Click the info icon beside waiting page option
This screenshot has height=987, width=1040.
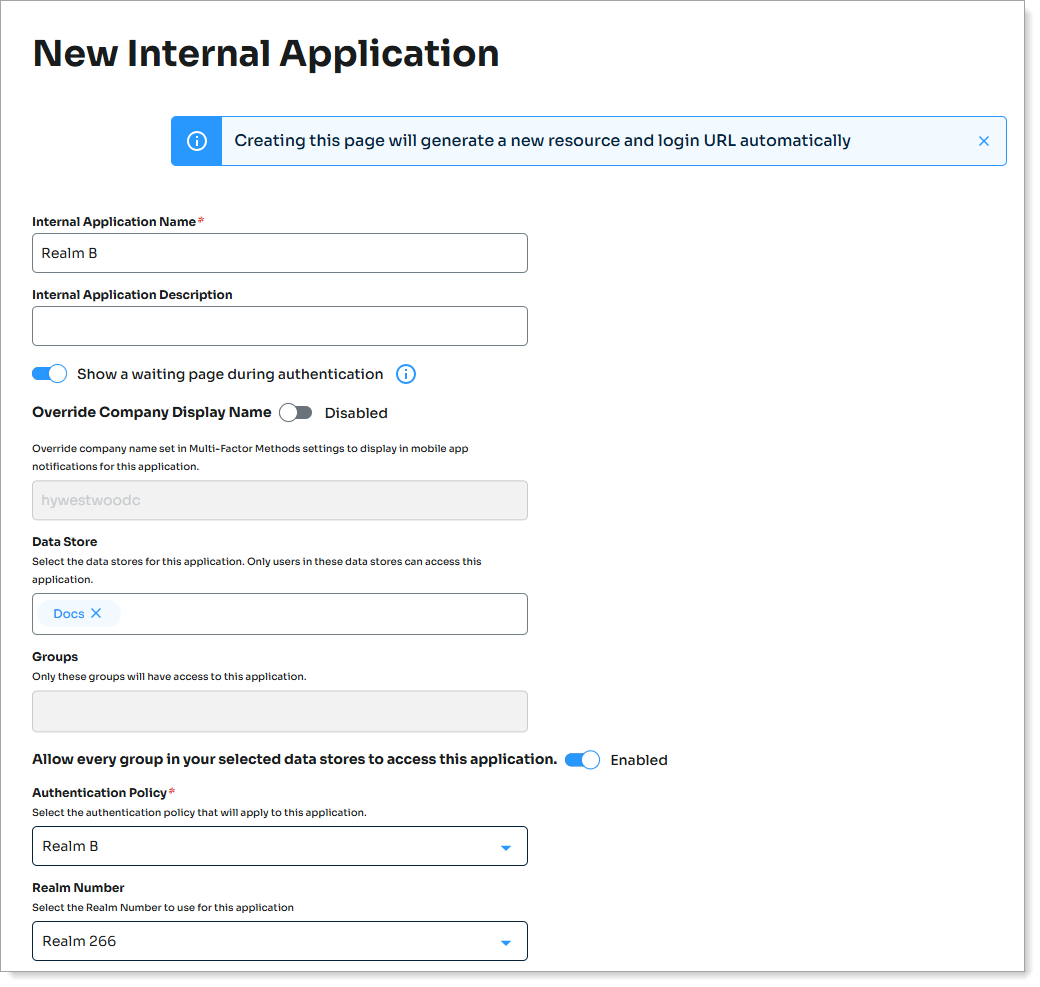405,374
